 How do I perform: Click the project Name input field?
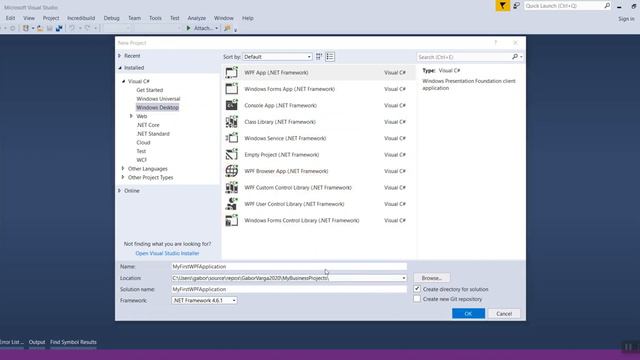click(289, 267)
